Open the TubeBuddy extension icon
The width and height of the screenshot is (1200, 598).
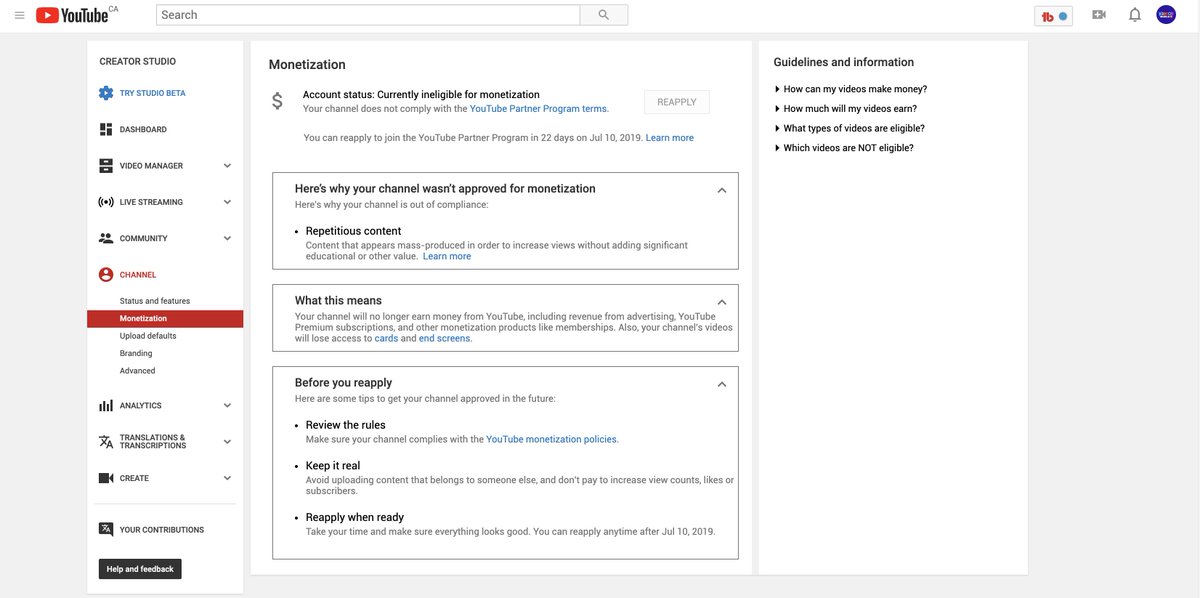pyautogui.click(x=1053, y=16)
